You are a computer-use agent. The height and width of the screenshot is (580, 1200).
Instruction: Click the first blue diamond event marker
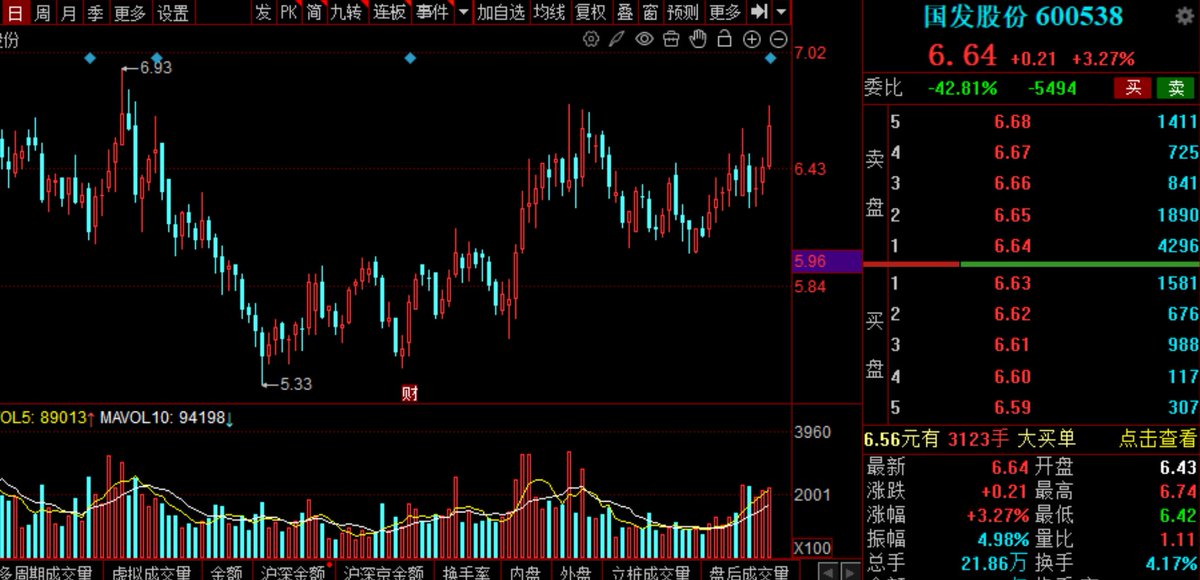tap(89, 59)
